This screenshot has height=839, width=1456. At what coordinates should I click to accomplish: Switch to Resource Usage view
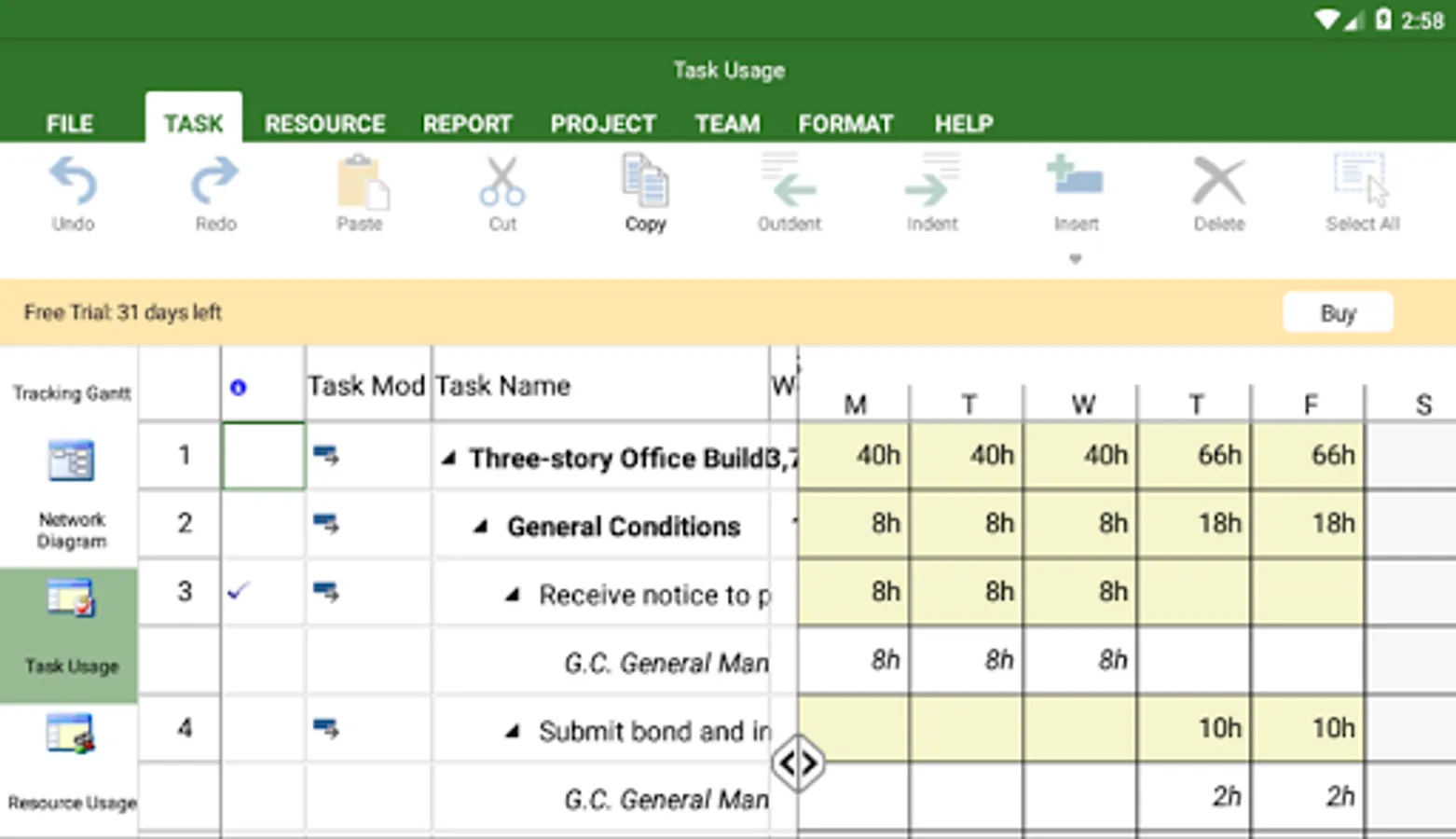pos(72,736)
